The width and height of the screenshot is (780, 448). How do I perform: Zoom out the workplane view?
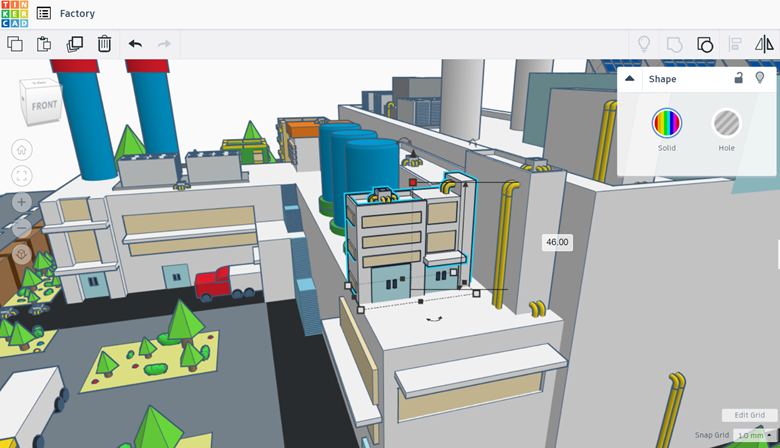tap(21, 228)
